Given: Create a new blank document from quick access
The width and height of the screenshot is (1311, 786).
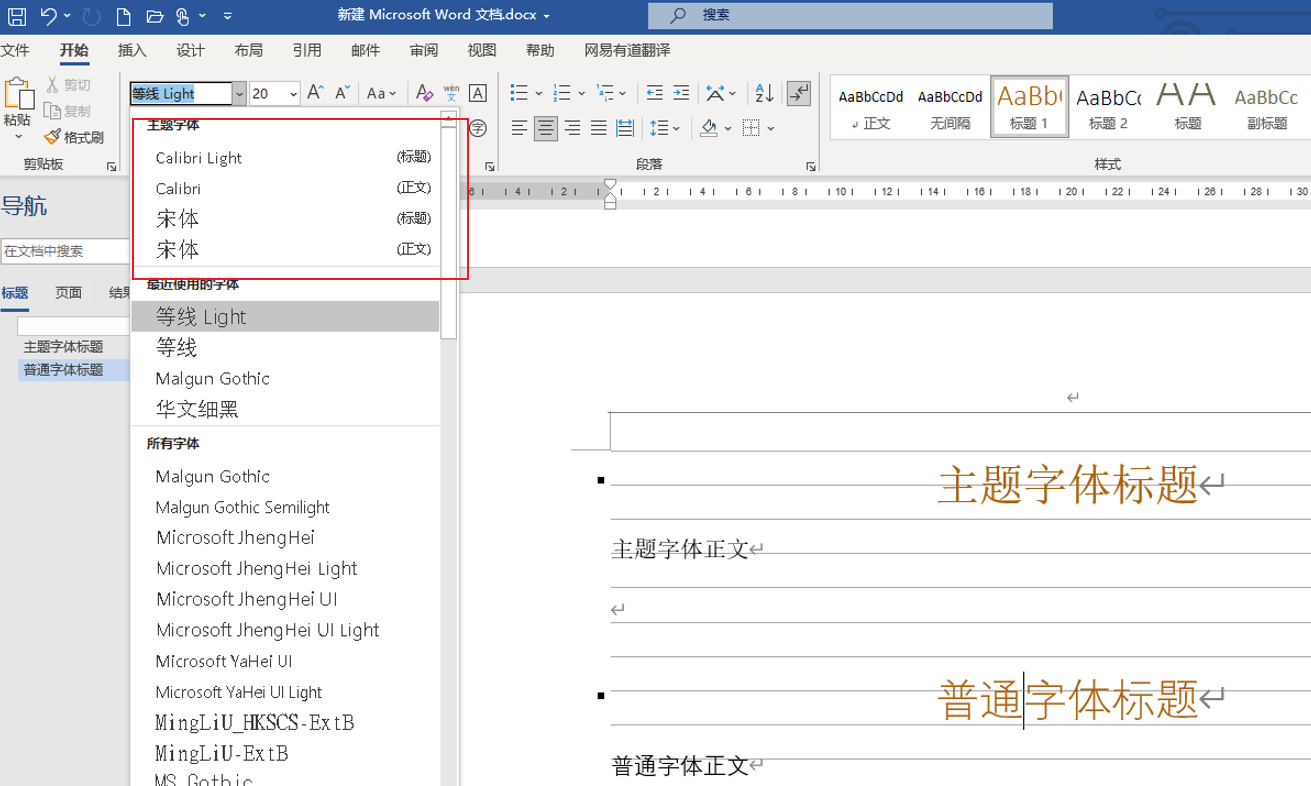Looking at the screenshot, I should 123,16.
